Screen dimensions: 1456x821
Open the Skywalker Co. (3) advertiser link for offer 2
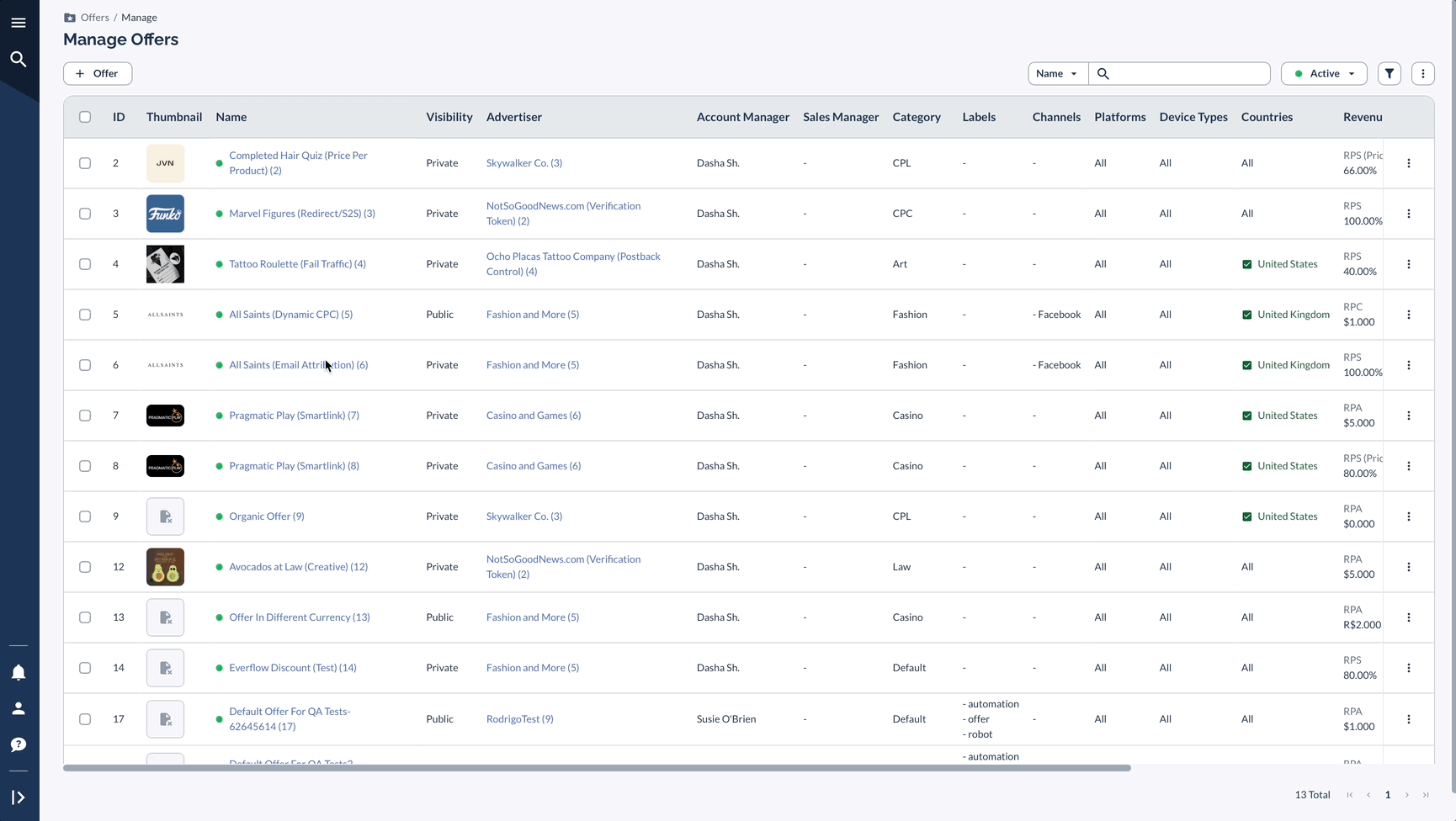(524, 163)
